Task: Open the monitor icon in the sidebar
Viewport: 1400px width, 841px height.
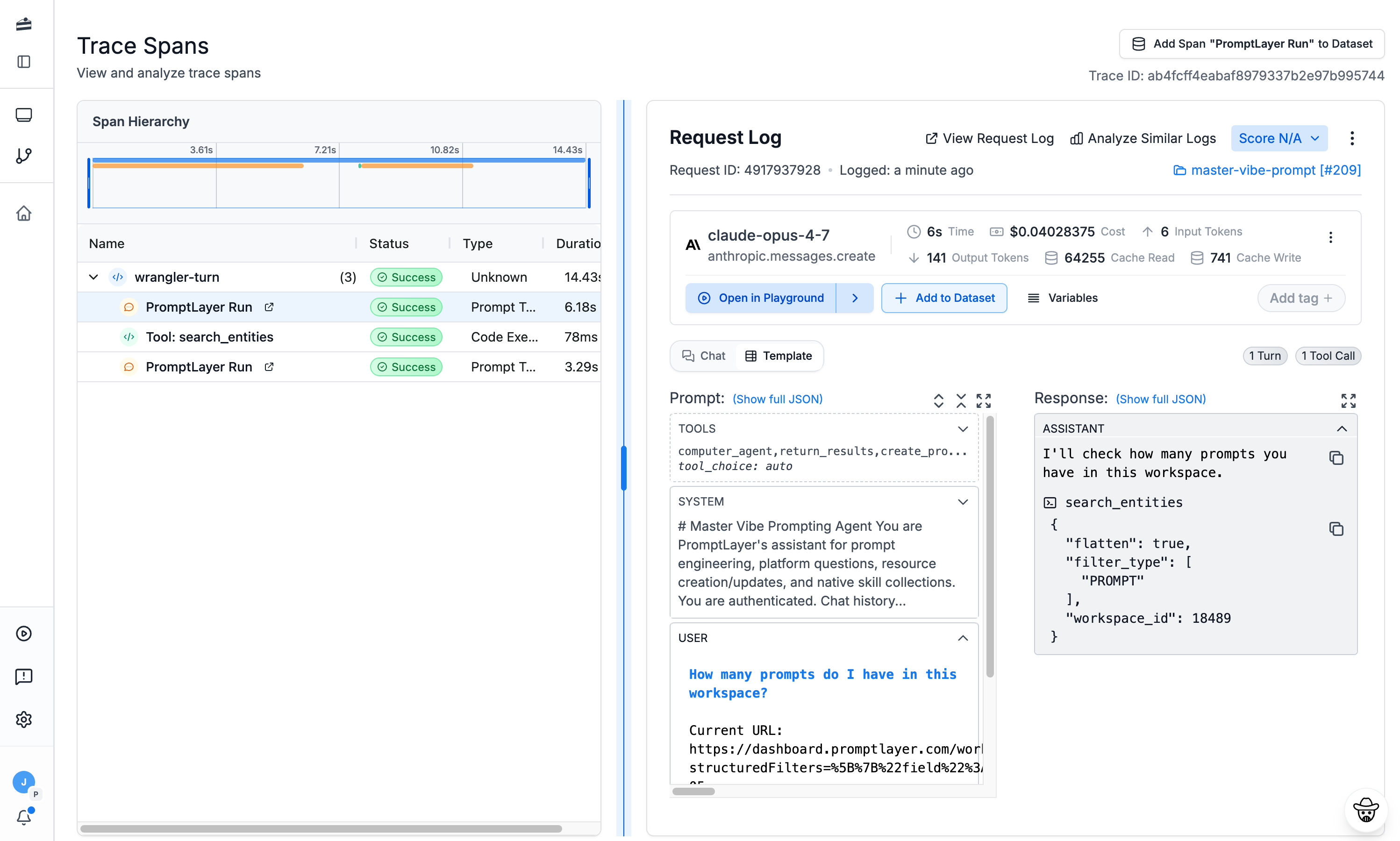Action: [24, 115]
